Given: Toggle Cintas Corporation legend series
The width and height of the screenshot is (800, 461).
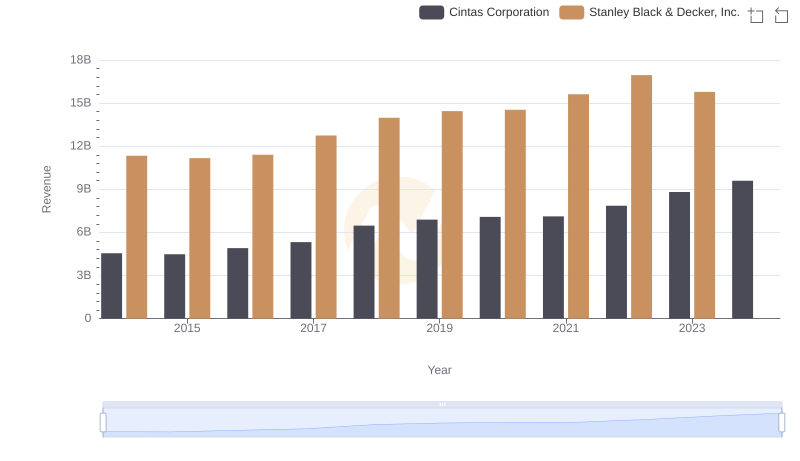Looking at the screenshot, I should (484, 12).
